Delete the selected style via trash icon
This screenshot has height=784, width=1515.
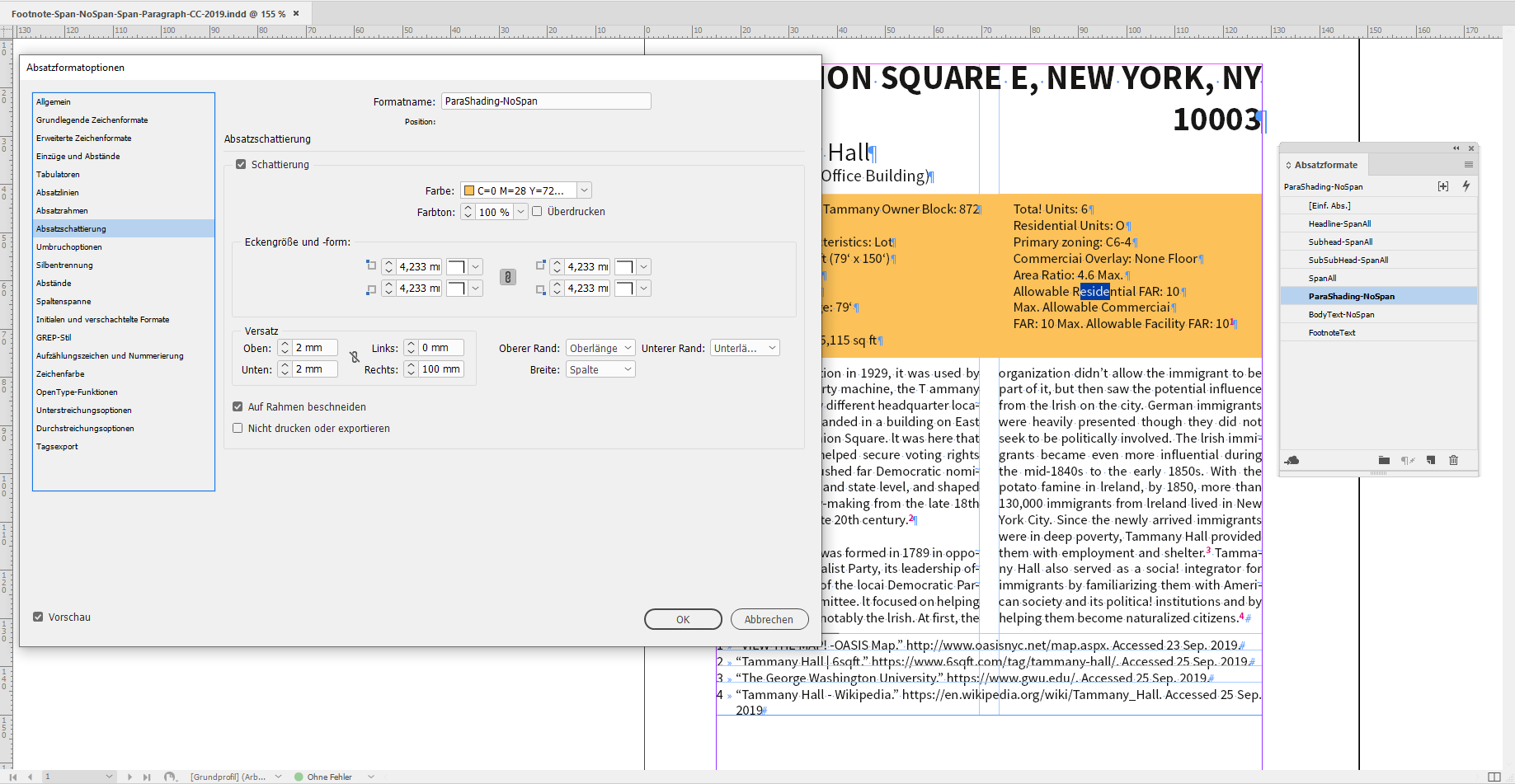point(1454,460)
